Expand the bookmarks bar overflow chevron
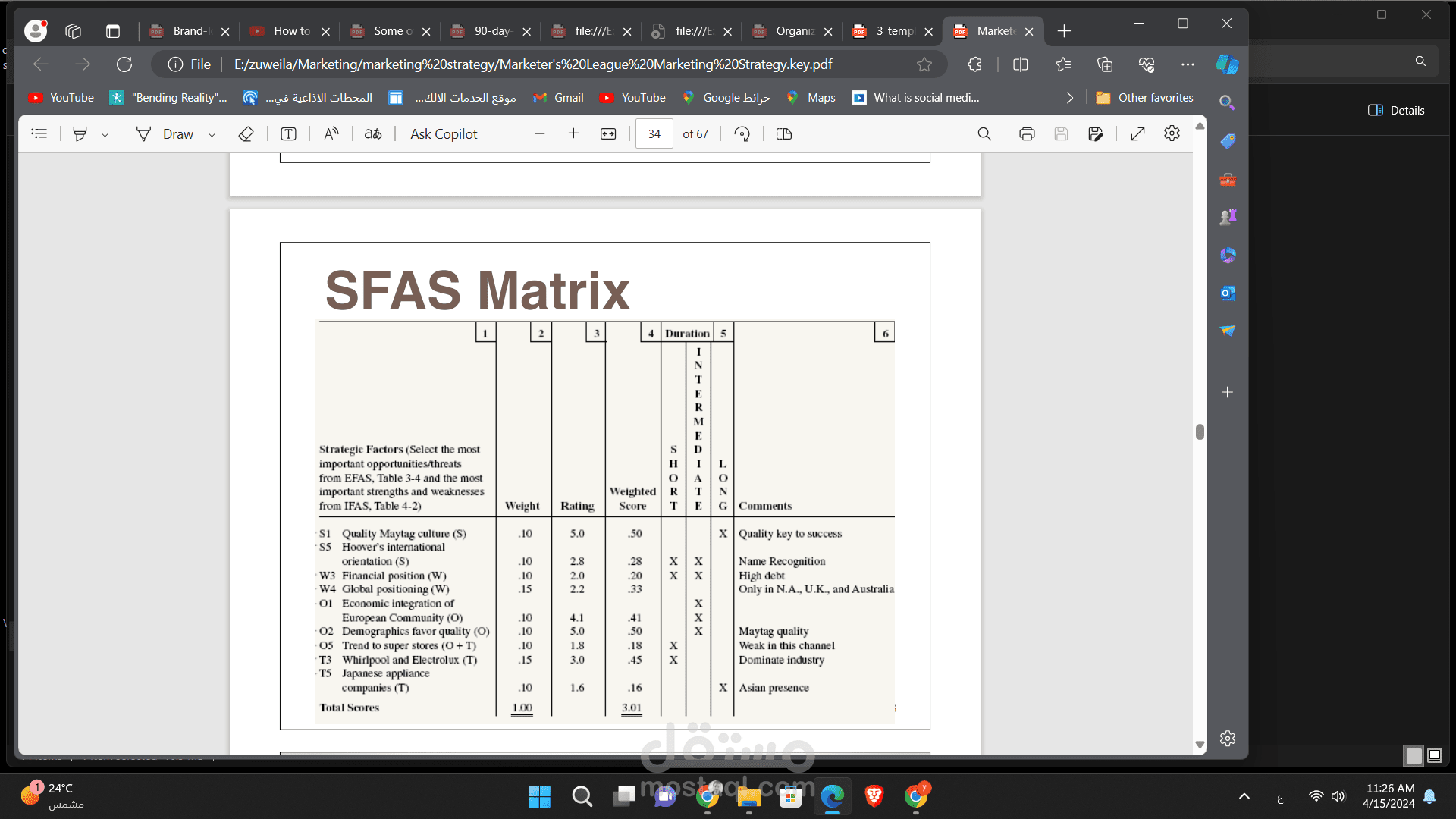The width and height of the screenshot is (1456, 819). [x=1069, y=98]
